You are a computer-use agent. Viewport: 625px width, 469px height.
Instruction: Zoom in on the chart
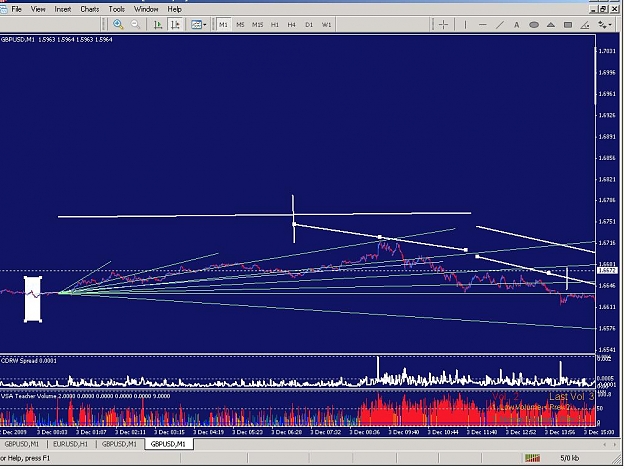pyautogui.click(x=118, y=25)
